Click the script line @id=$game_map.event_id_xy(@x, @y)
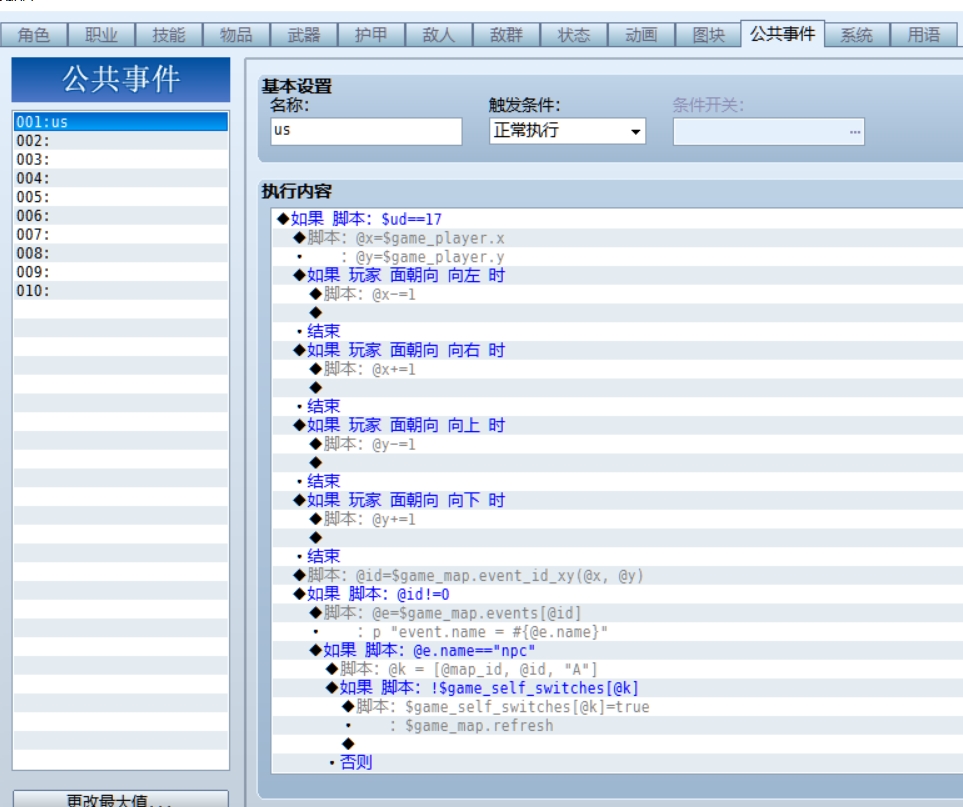Screen dimensions: 963x807 coord(617,575)
